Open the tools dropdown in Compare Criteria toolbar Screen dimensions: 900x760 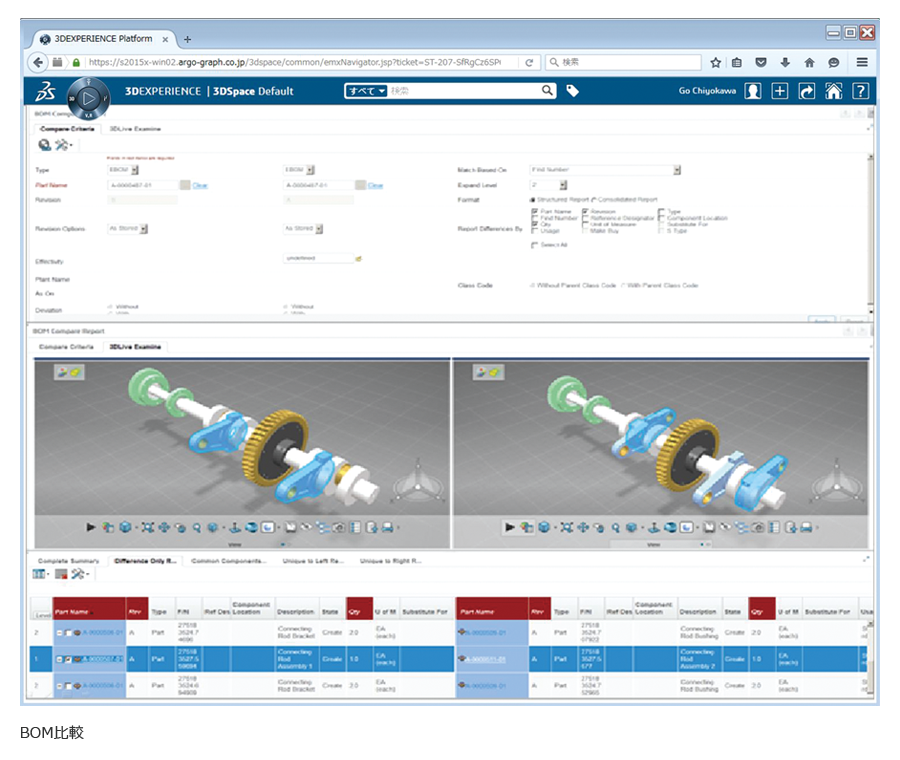click(63, 145)
